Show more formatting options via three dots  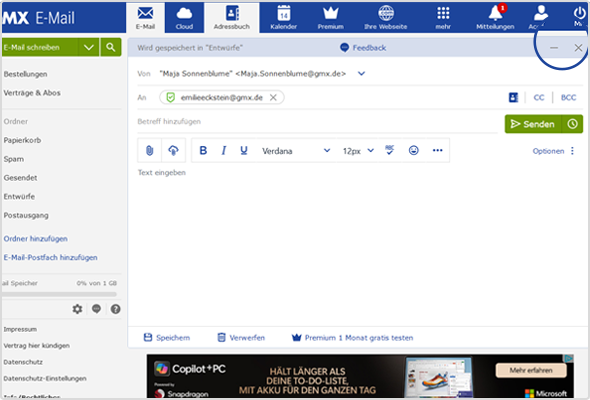pyautogui.click(x=437, y=151)
